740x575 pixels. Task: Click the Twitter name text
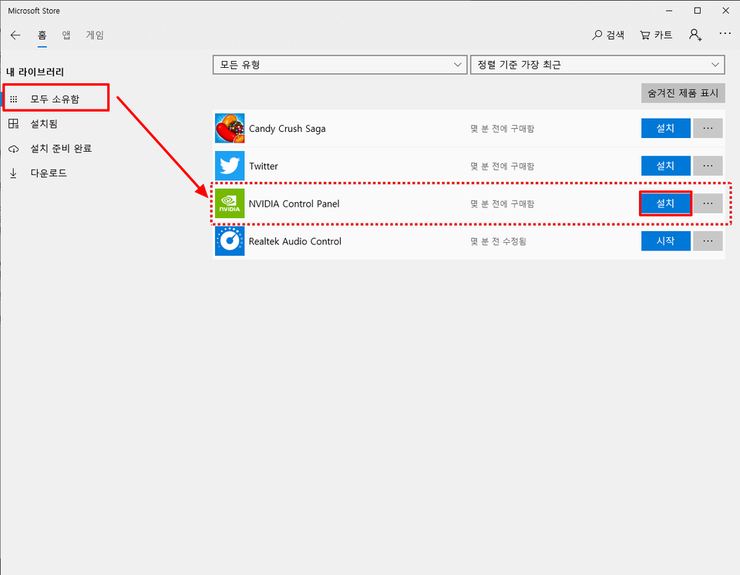[263, 166]
